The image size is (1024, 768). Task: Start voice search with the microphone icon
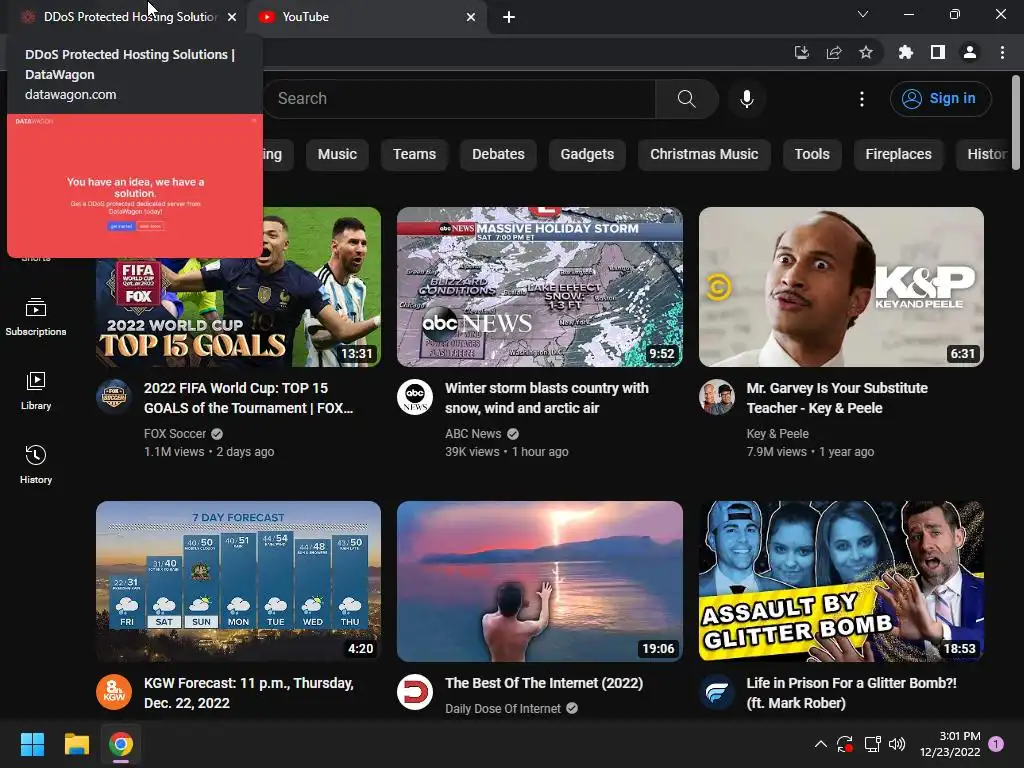click(x=746, y=99)
